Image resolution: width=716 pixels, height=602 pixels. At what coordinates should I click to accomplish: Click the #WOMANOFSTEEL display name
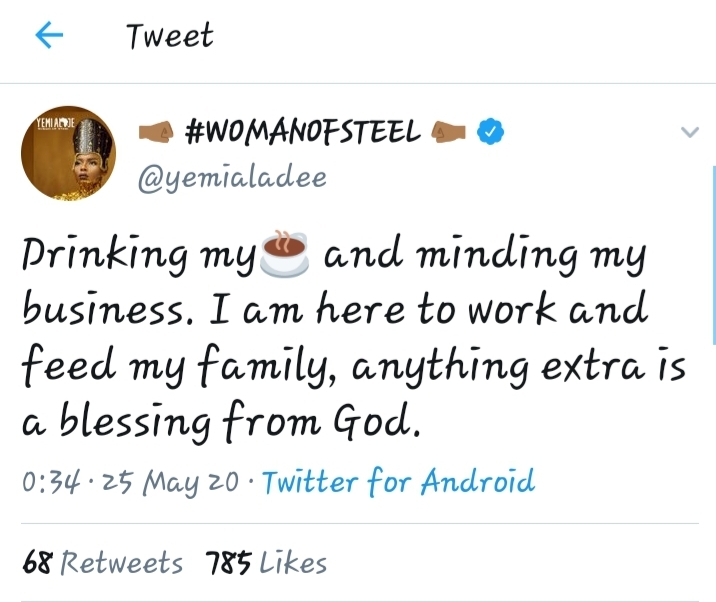[x=304, y=132]
